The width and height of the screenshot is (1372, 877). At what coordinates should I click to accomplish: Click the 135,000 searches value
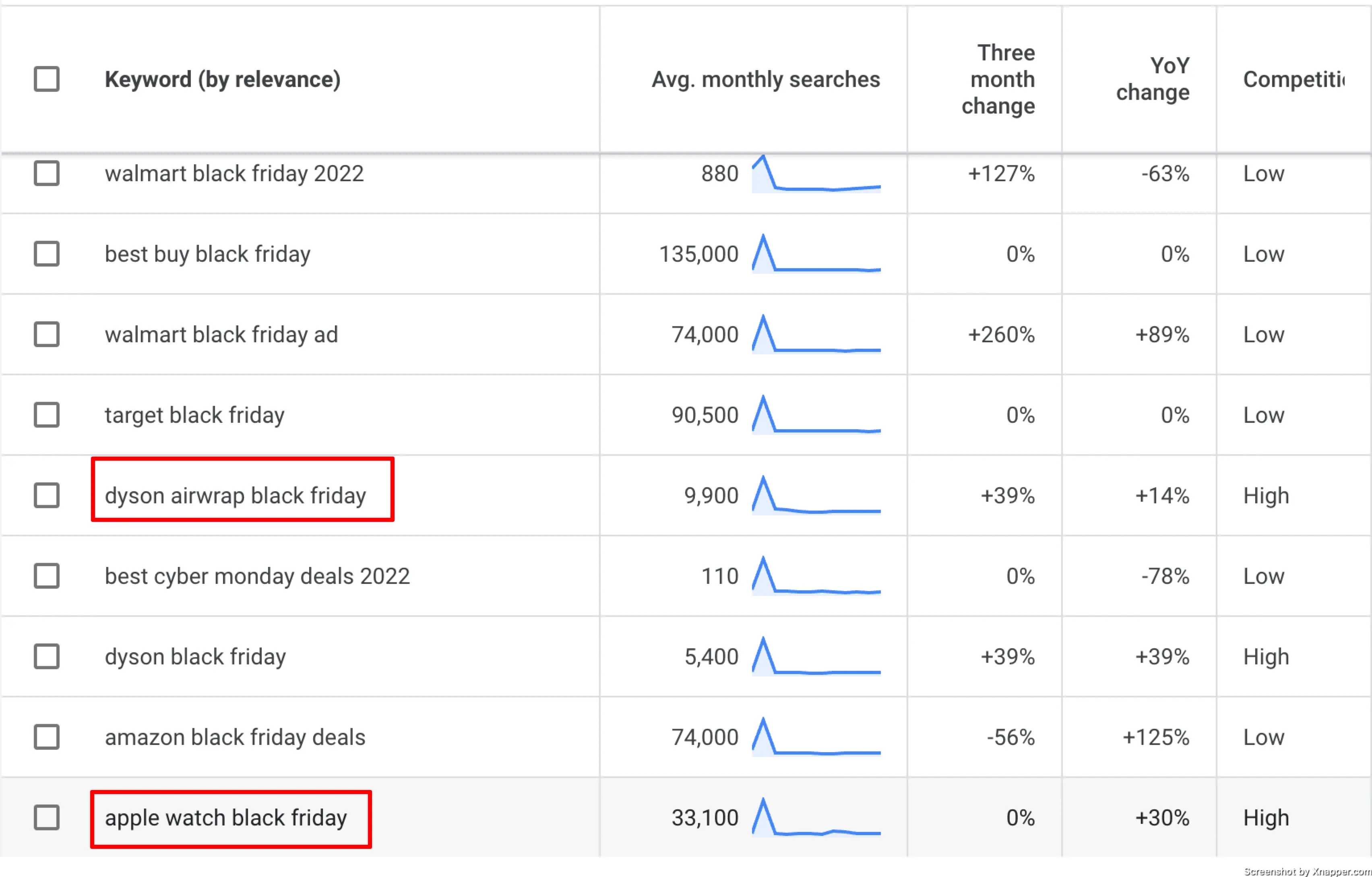(698, 254)
